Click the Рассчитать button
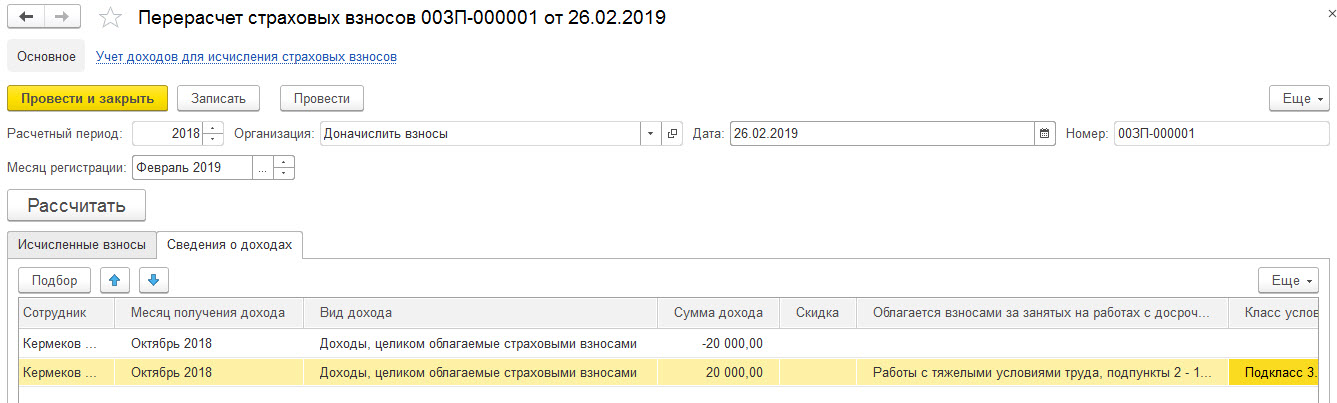1337x403 pixels. point(77,206)
